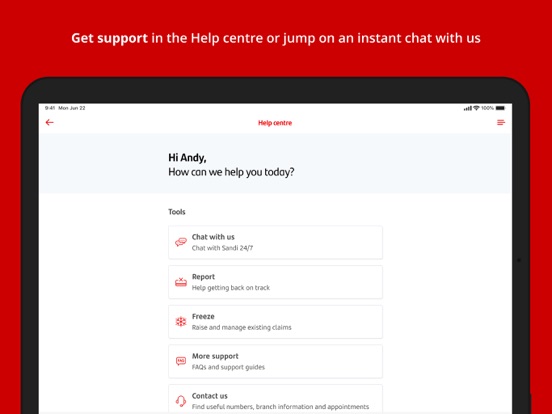The width and height of the screenshot is (552, 414).
Task: Click the 'Mon Jun 22' date
Action: [x=72, y=108]
